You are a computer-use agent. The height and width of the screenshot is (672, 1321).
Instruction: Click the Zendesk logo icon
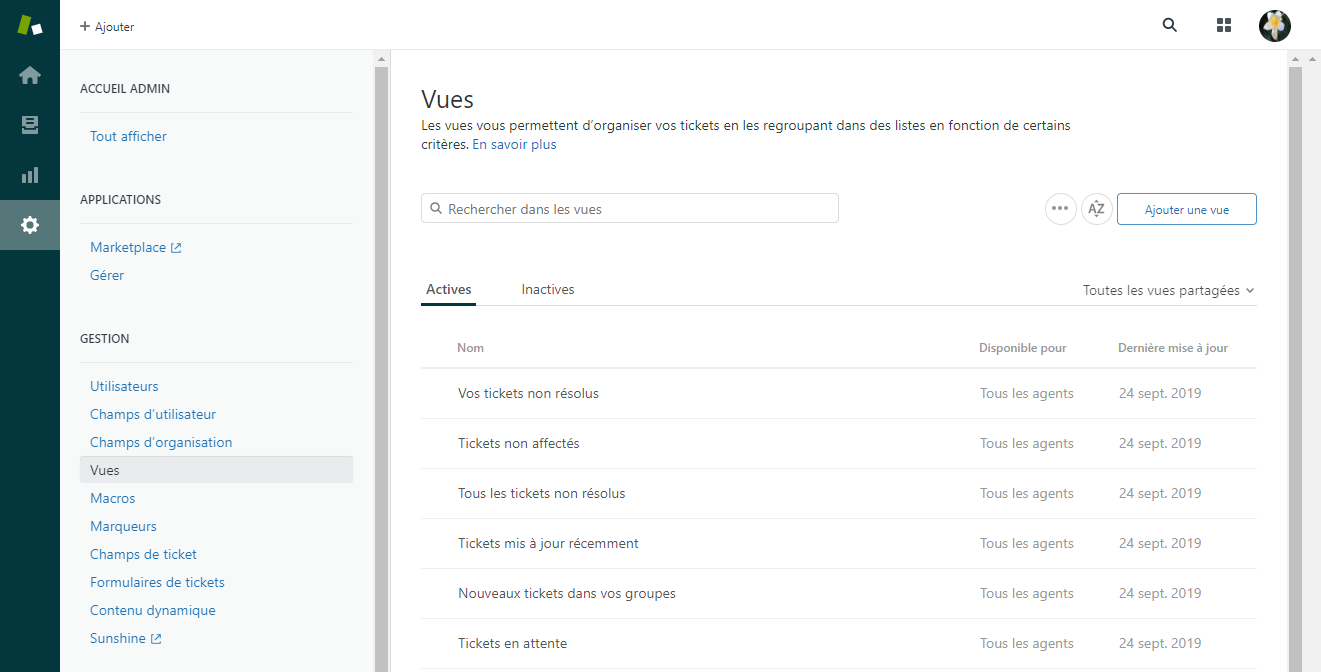tap(30, 25)
